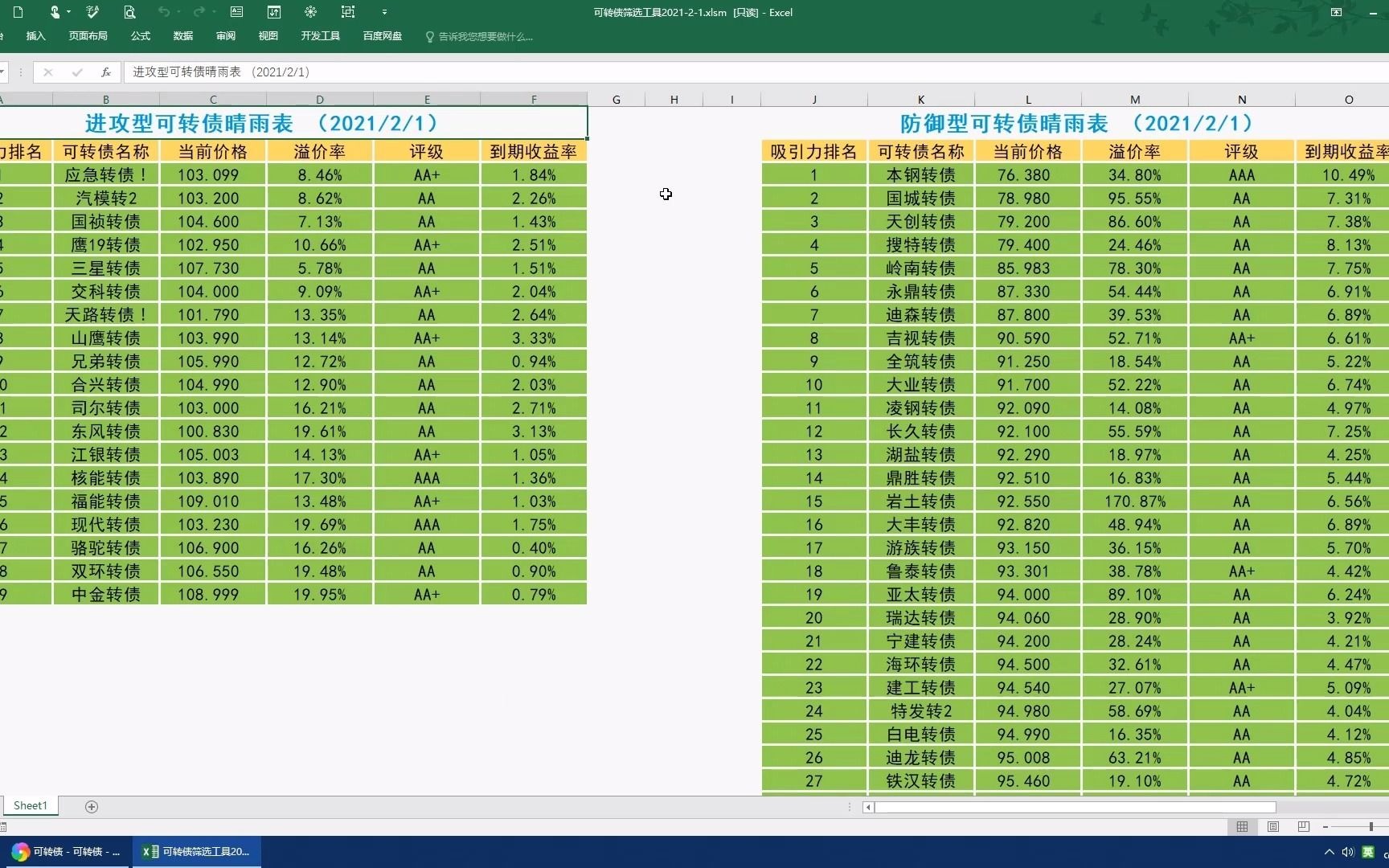The image size is (1389, 868).
Task: Click the volume speaker tray icon
Action: pos(1348,852)
